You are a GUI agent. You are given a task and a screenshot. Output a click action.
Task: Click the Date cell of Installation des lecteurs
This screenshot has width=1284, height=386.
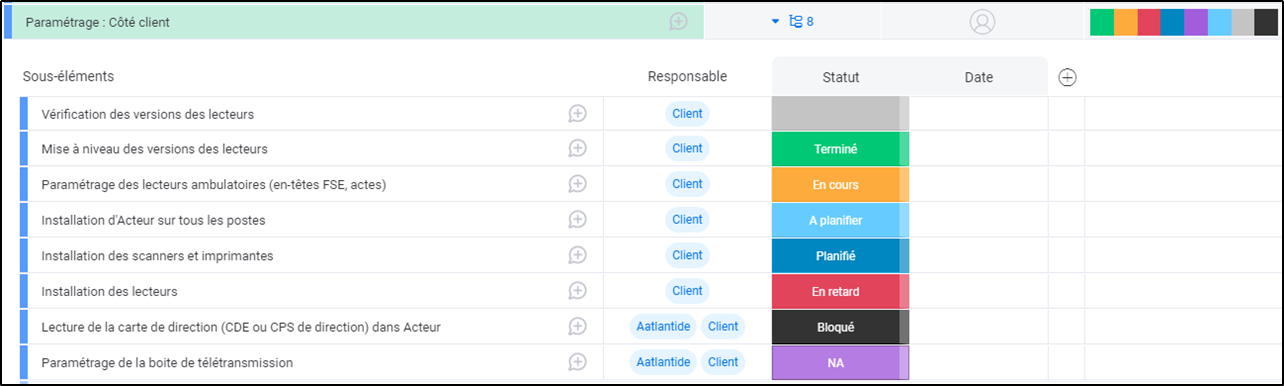pyautogui.click(x=979, y=291)
